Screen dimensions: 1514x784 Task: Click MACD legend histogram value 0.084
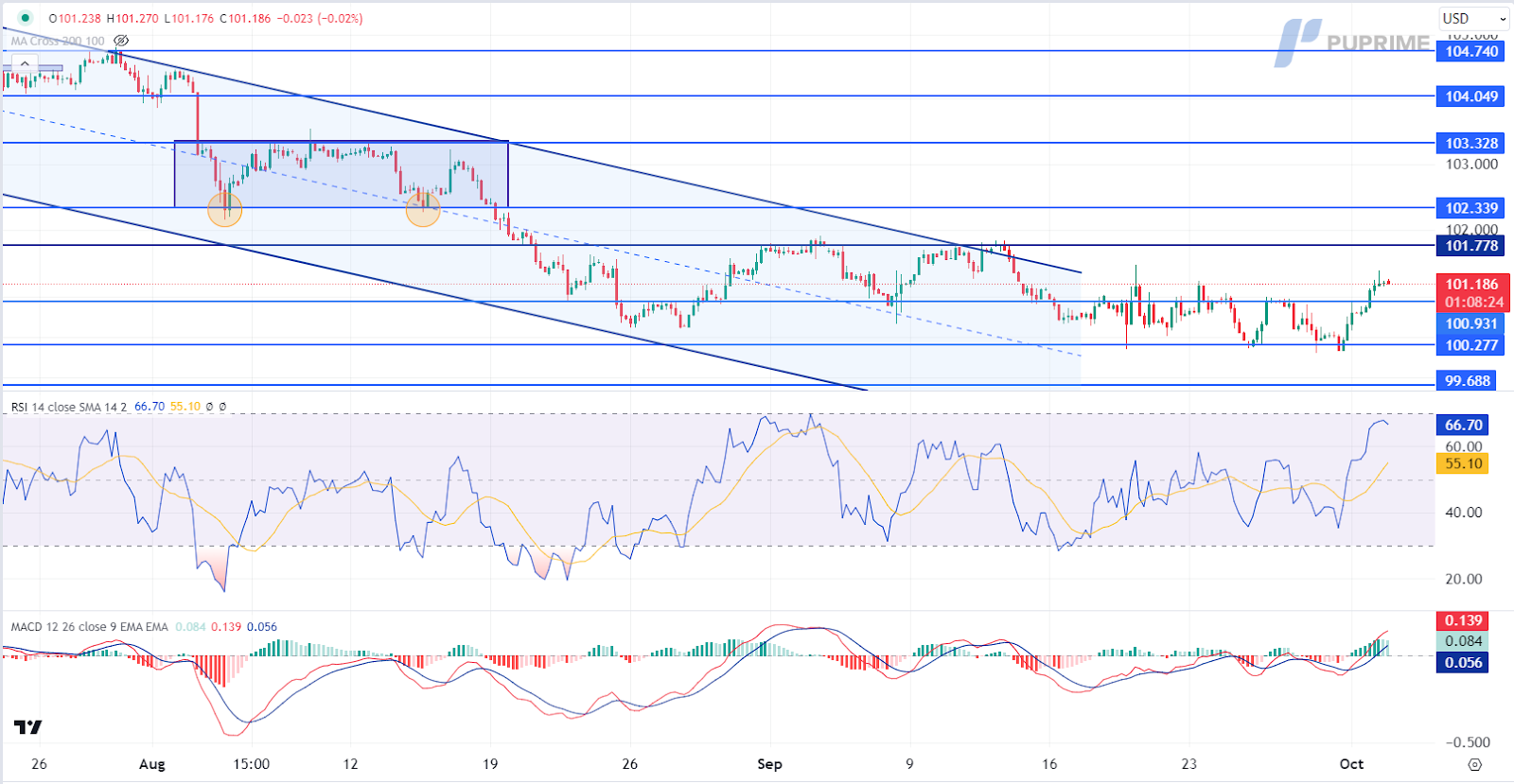190,627
